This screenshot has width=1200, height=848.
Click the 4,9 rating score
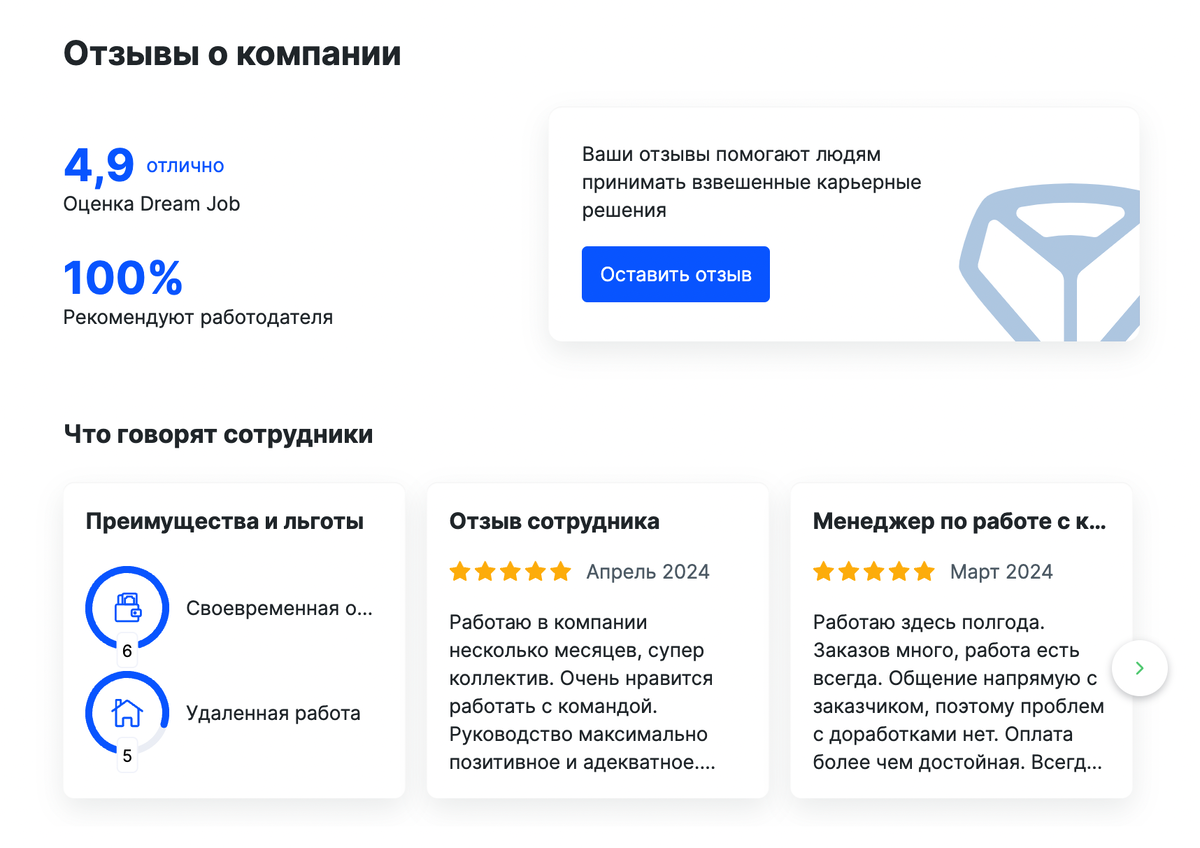(x=98, y=165)
